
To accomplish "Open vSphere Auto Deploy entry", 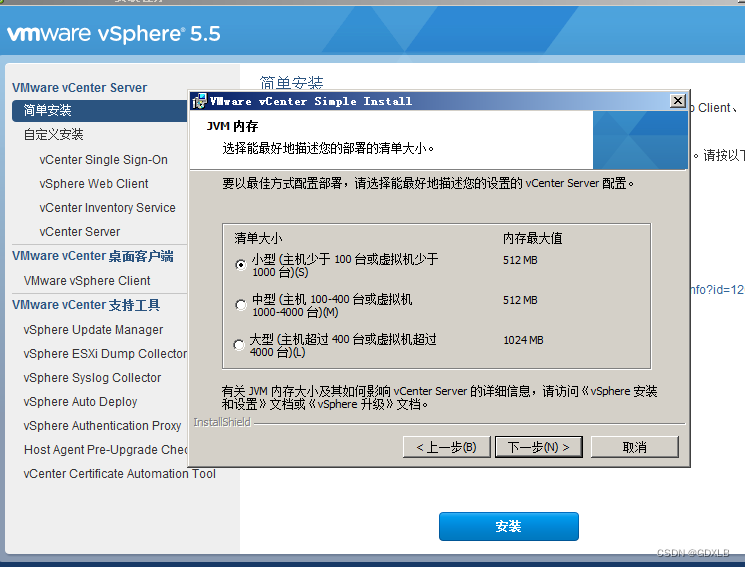I will pos(80,402).
